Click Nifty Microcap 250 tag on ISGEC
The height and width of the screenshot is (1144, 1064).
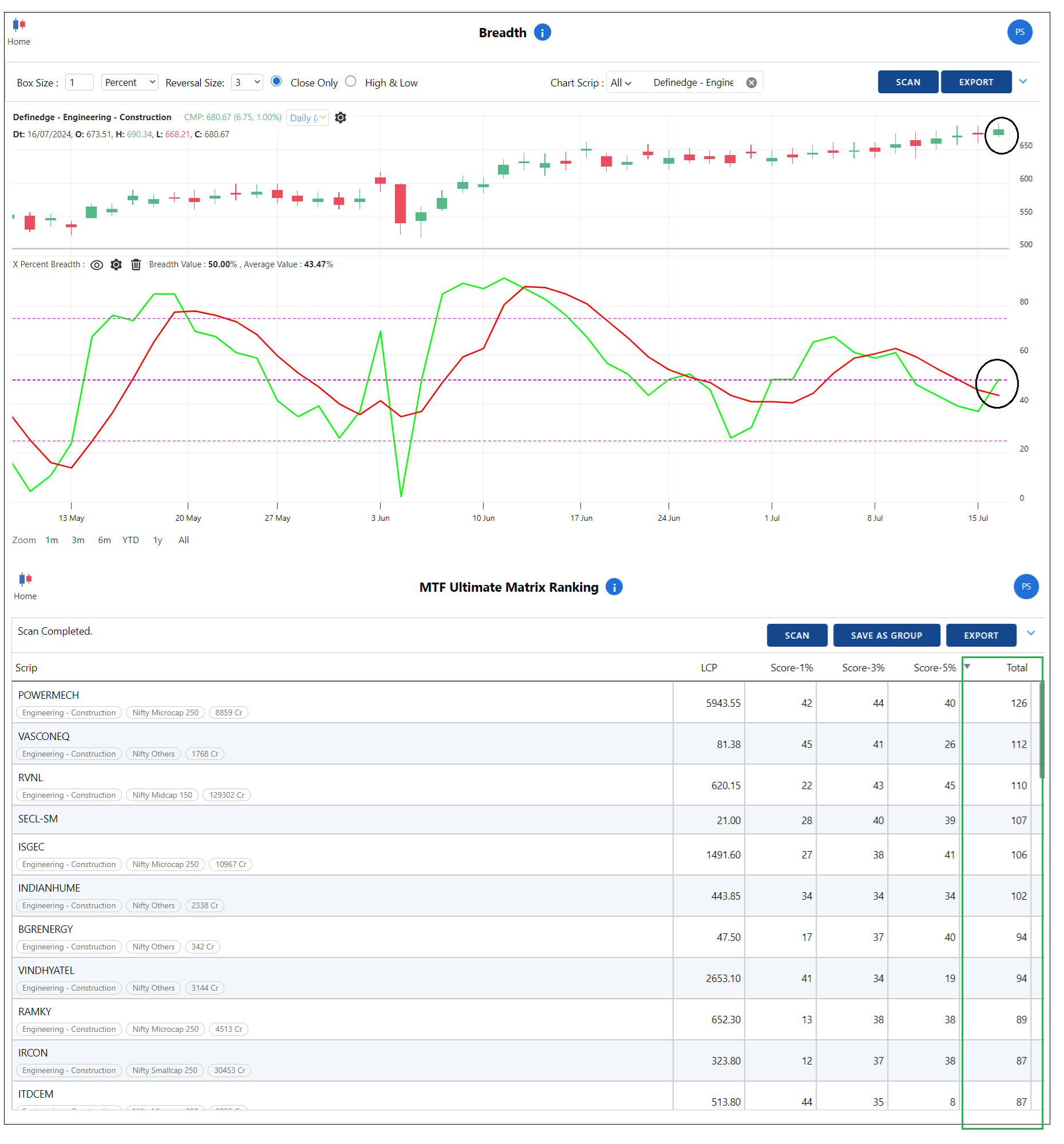point(165,864)
